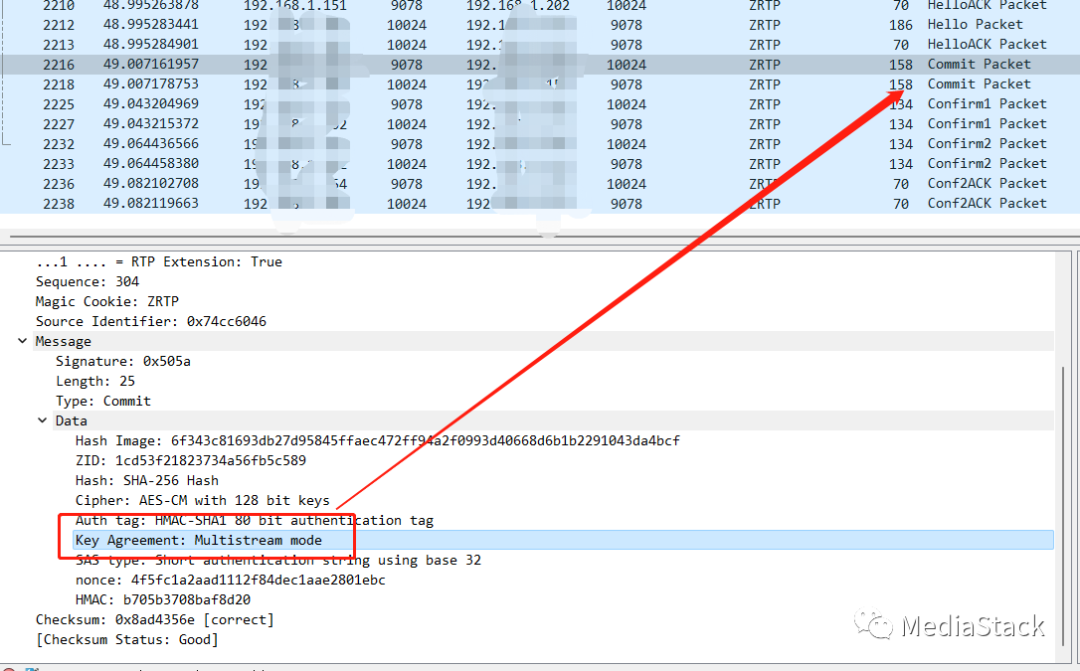This screenshot has width=1080, height=671.
Task: Select the Source Identifier field
Action: 150,322
